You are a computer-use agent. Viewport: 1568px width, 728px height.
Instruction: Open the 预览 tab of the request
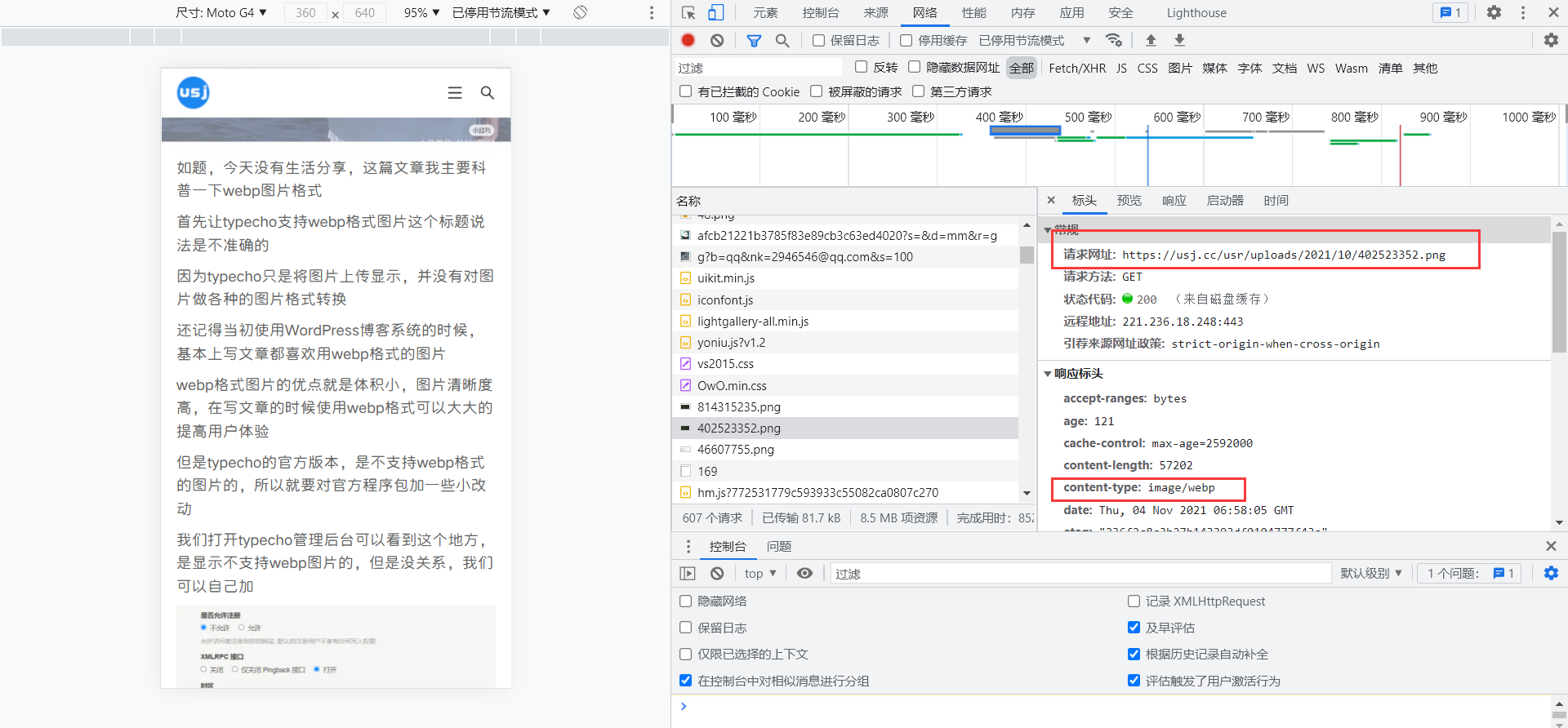click(1129, 201)
